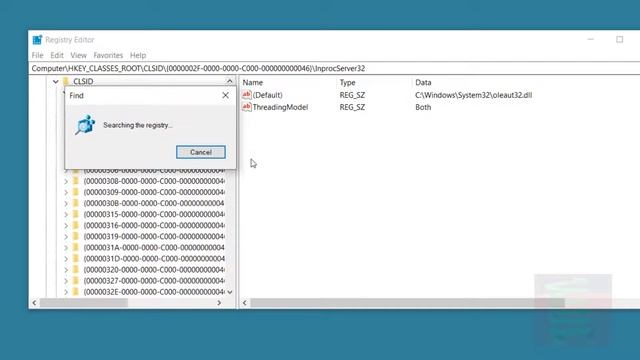
Task: Click the tree pane horizontal scrollbar thumb
Action: click(84, 303)
